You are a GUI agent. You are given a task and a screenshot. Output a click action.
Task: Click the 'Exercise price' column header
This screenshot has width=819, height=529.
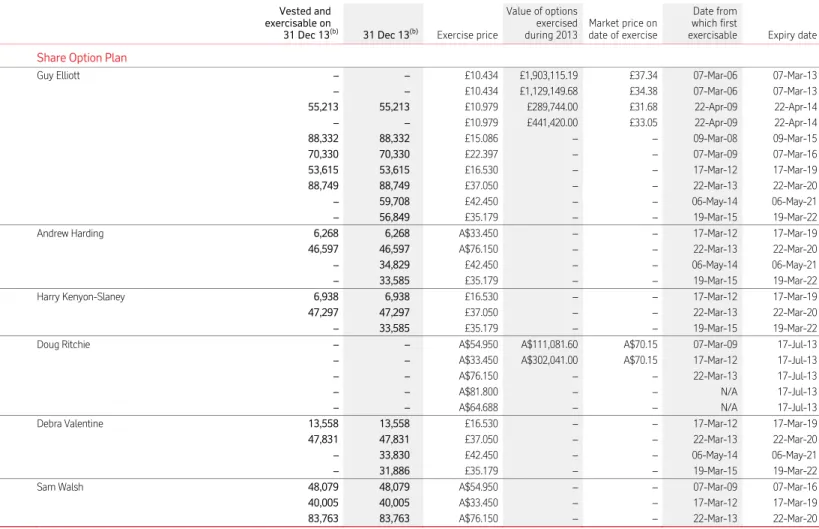pyautogui.click(x=467, y=35)
